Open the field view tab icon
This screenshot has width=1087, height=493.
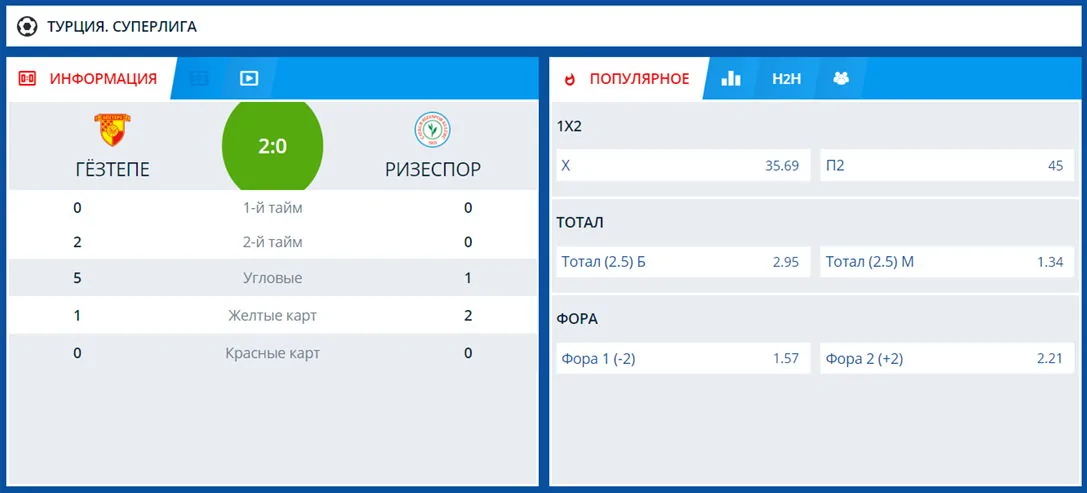click(x=199, y=78)
